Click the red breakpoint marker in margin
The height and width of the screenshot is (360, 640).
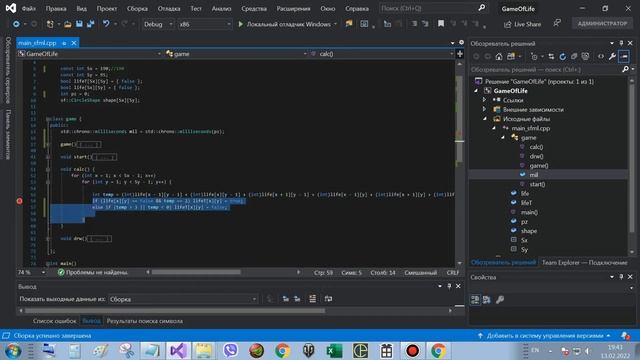pyautogui.click(x=19, y=201)
